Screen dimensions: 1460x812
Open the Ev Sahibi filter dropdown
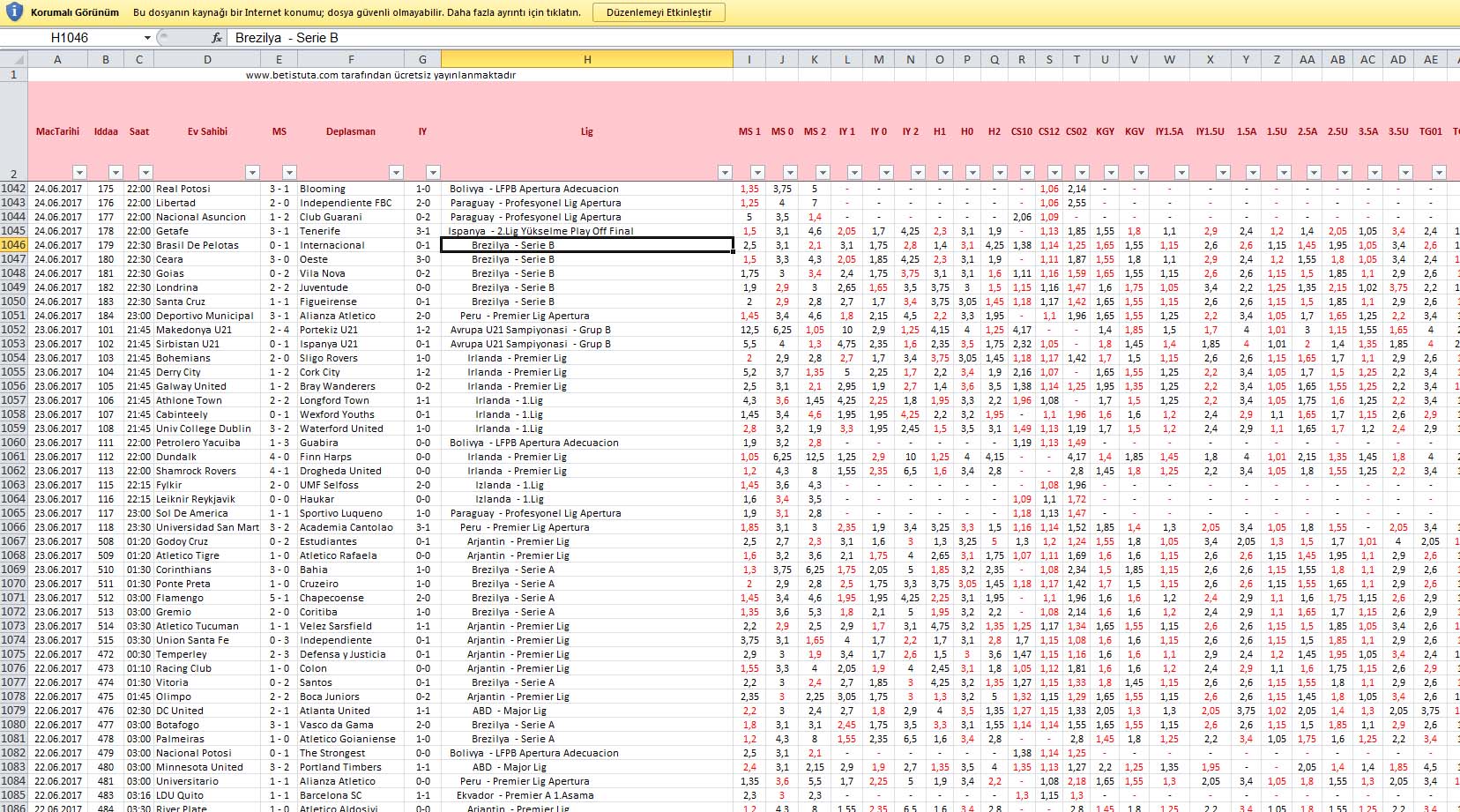(253, 173)
